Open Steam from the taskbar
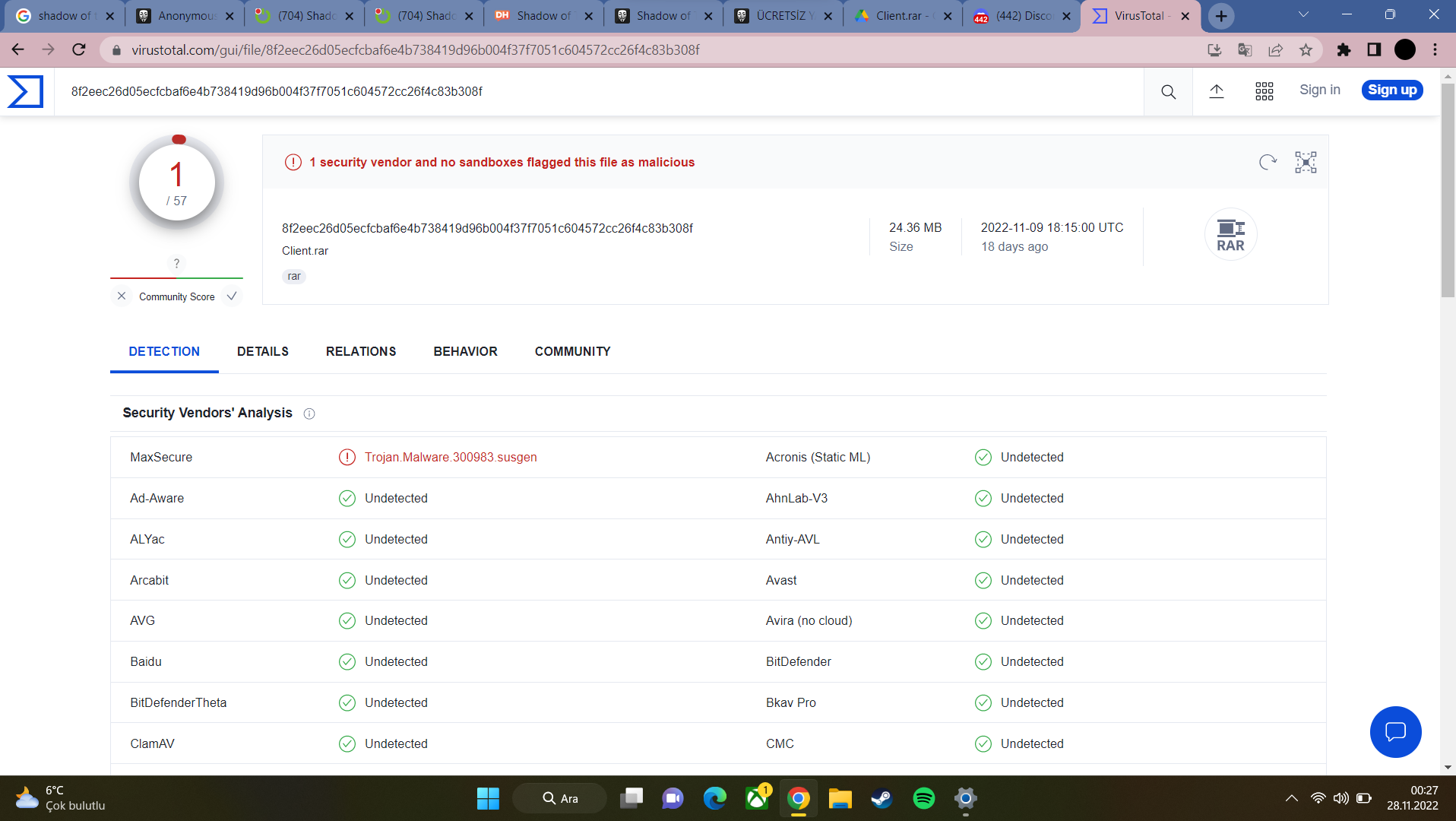Image resolution: width=1456 pixels, height=821 pixels. (882, 798)
